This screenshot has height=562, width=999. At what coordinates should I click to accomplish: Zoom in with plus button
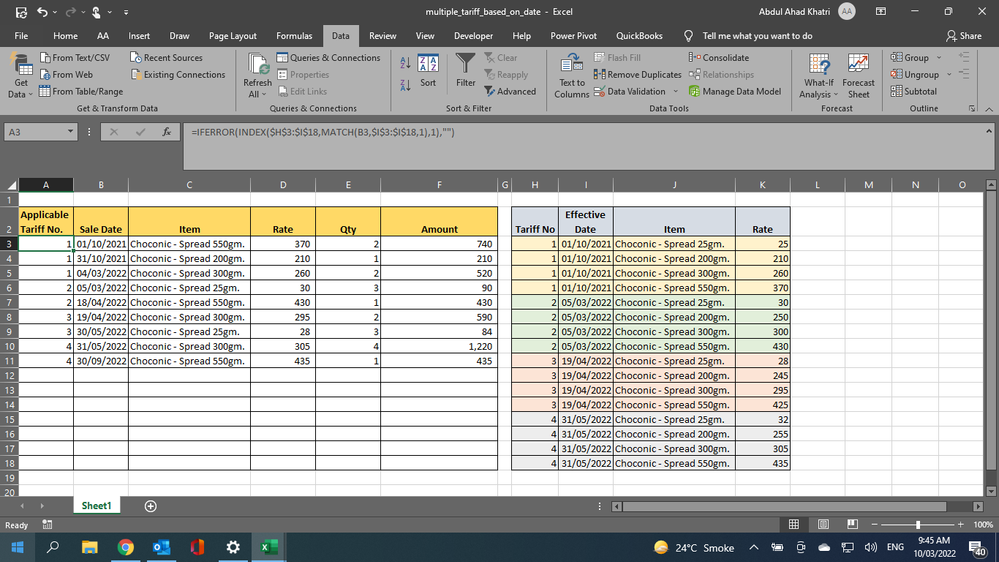click(x=960, y=524)
